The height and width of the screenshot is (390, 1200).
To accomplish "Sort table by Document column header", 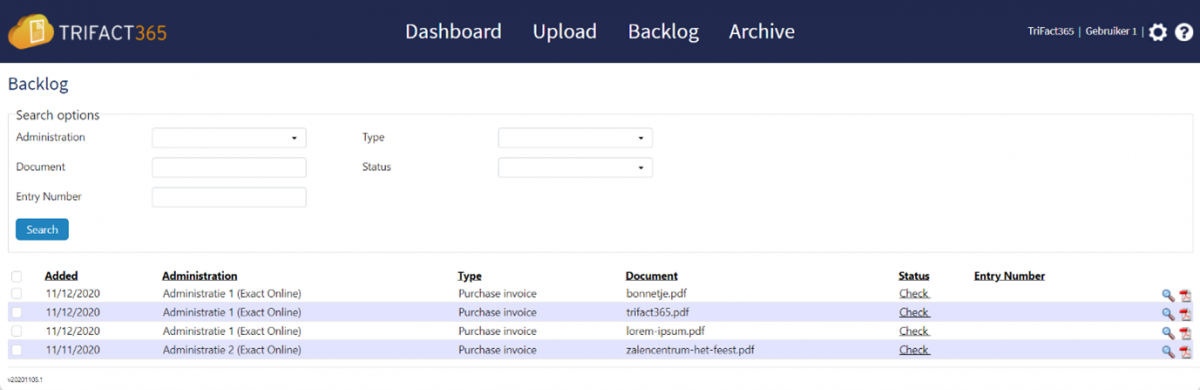I will (x=652, y=276).
